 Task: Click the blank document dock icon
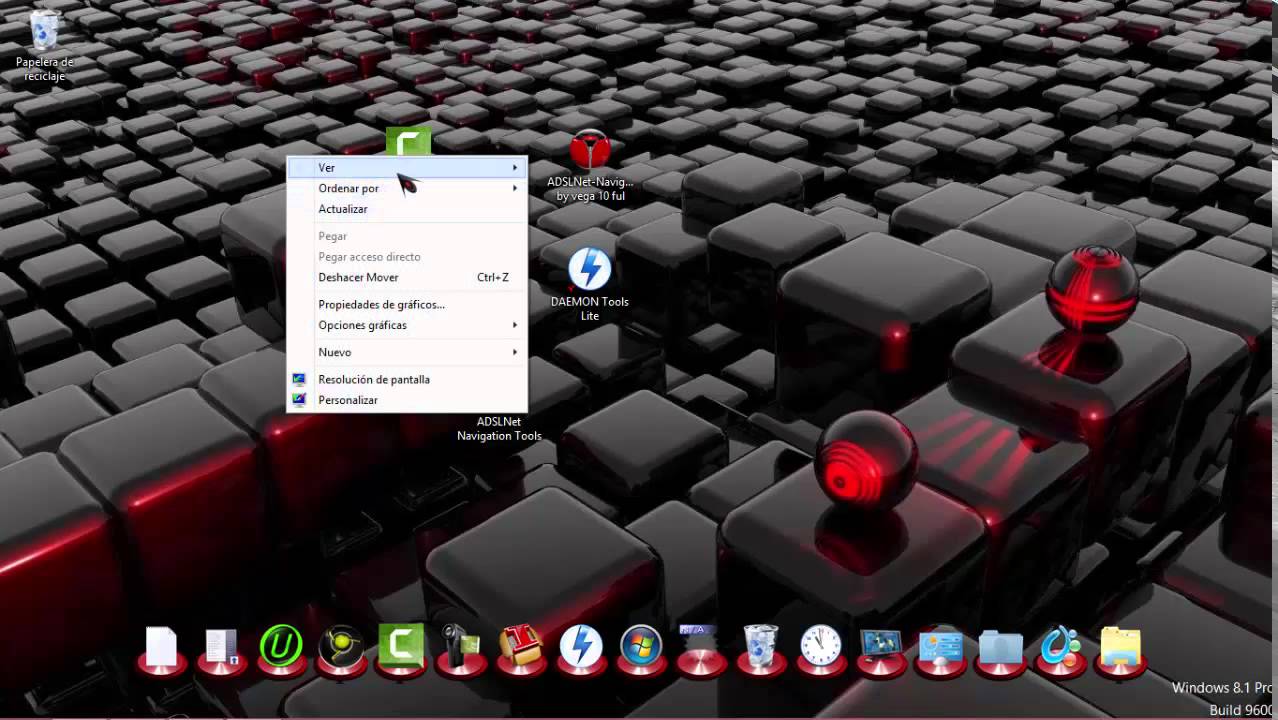coord(161,647)
